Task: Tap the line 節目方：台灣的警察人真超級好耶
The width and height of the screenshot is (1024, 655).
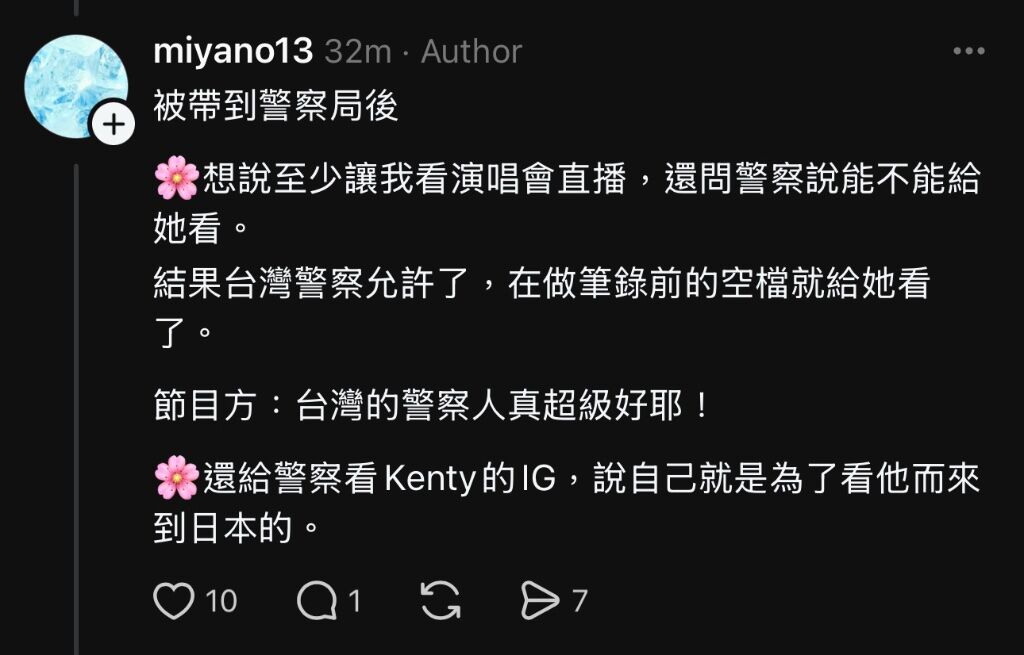Action: click(x=432, y=405)
